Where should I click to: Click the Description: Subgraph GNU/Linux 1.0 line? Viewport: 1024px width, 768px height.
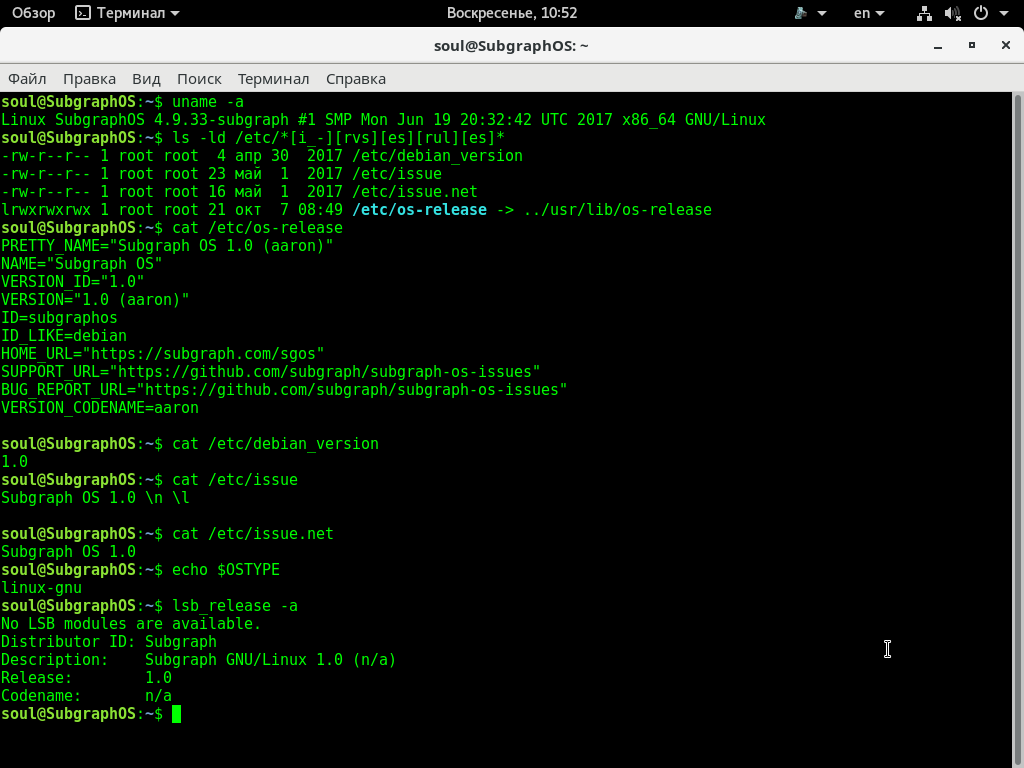click(199, 660)
